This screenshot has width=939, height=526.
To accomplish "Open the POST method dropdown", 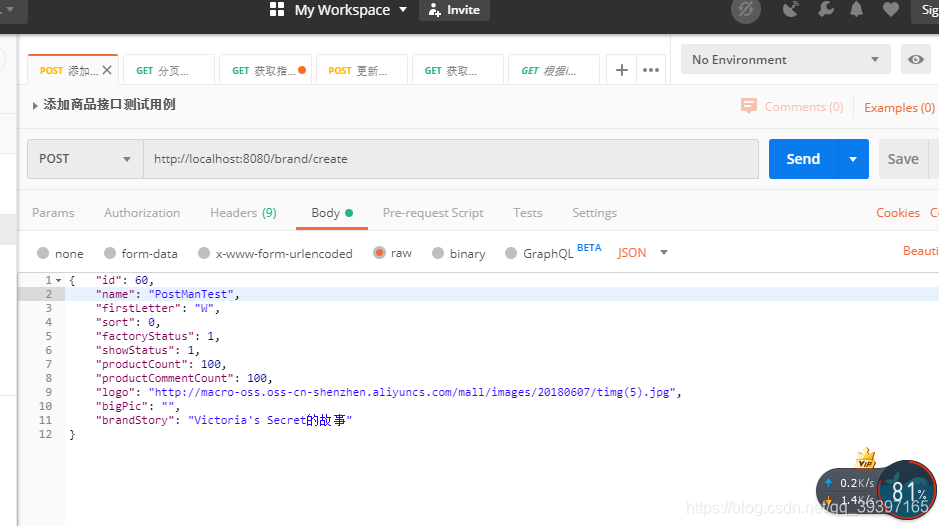I will [x=85, y=159].
